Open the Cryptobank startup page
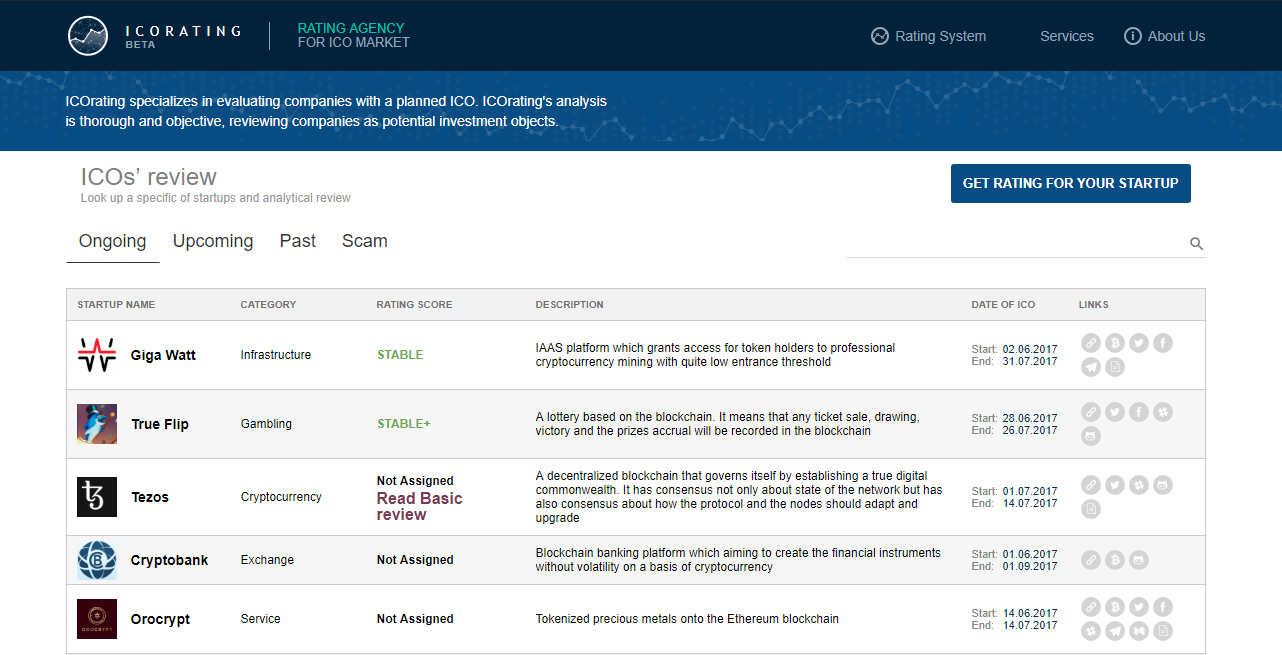1282x655 pixels. click(x=170, y=560)
